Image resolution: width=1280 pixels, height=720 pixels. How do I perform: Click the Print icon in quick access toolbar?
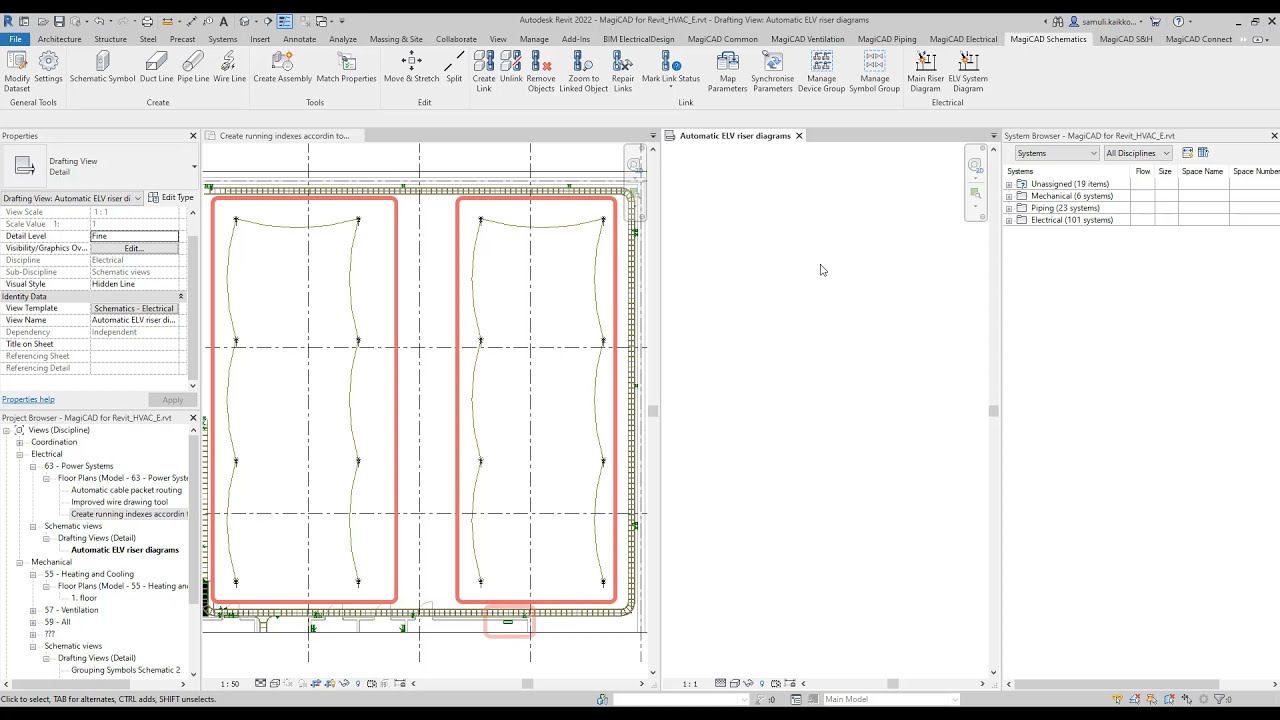click(x=147, y=21)
